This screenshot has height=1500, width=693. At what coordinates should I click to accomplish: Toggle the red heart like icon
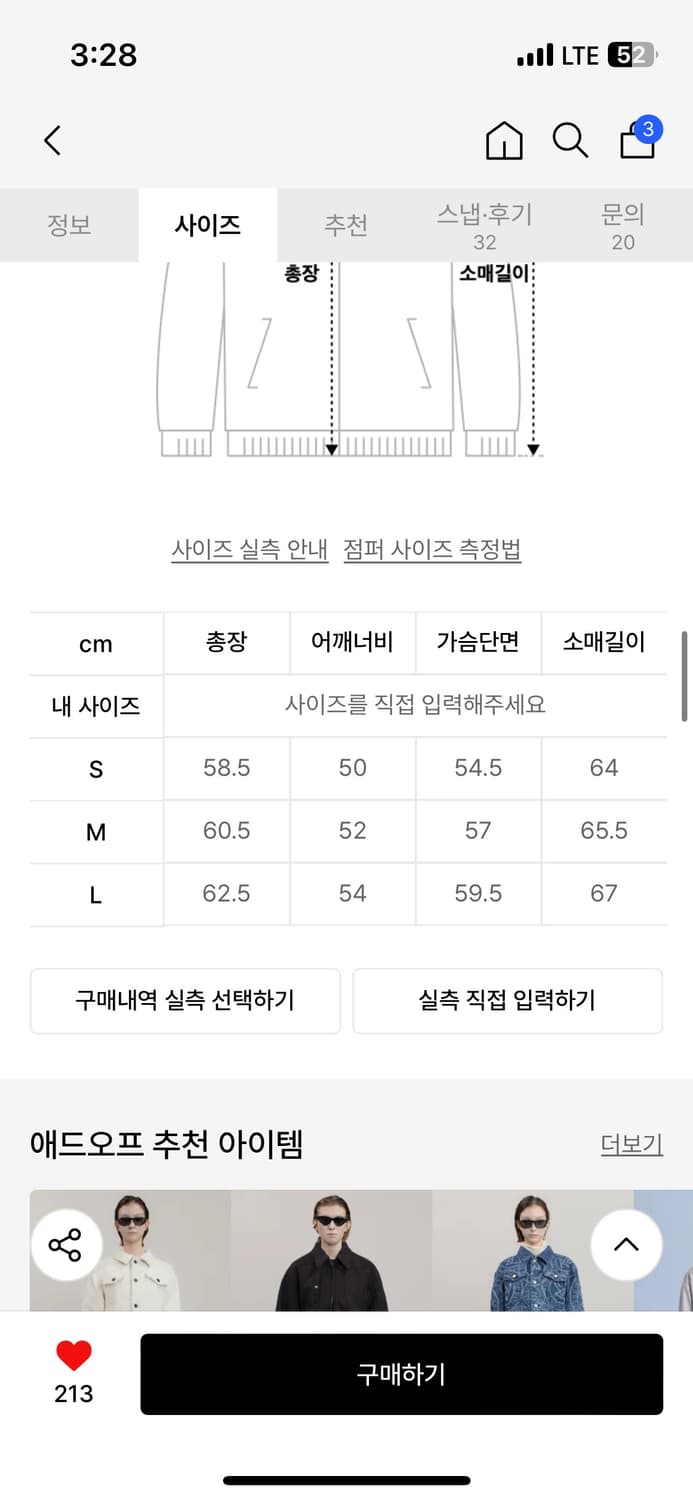point(73,1357)
